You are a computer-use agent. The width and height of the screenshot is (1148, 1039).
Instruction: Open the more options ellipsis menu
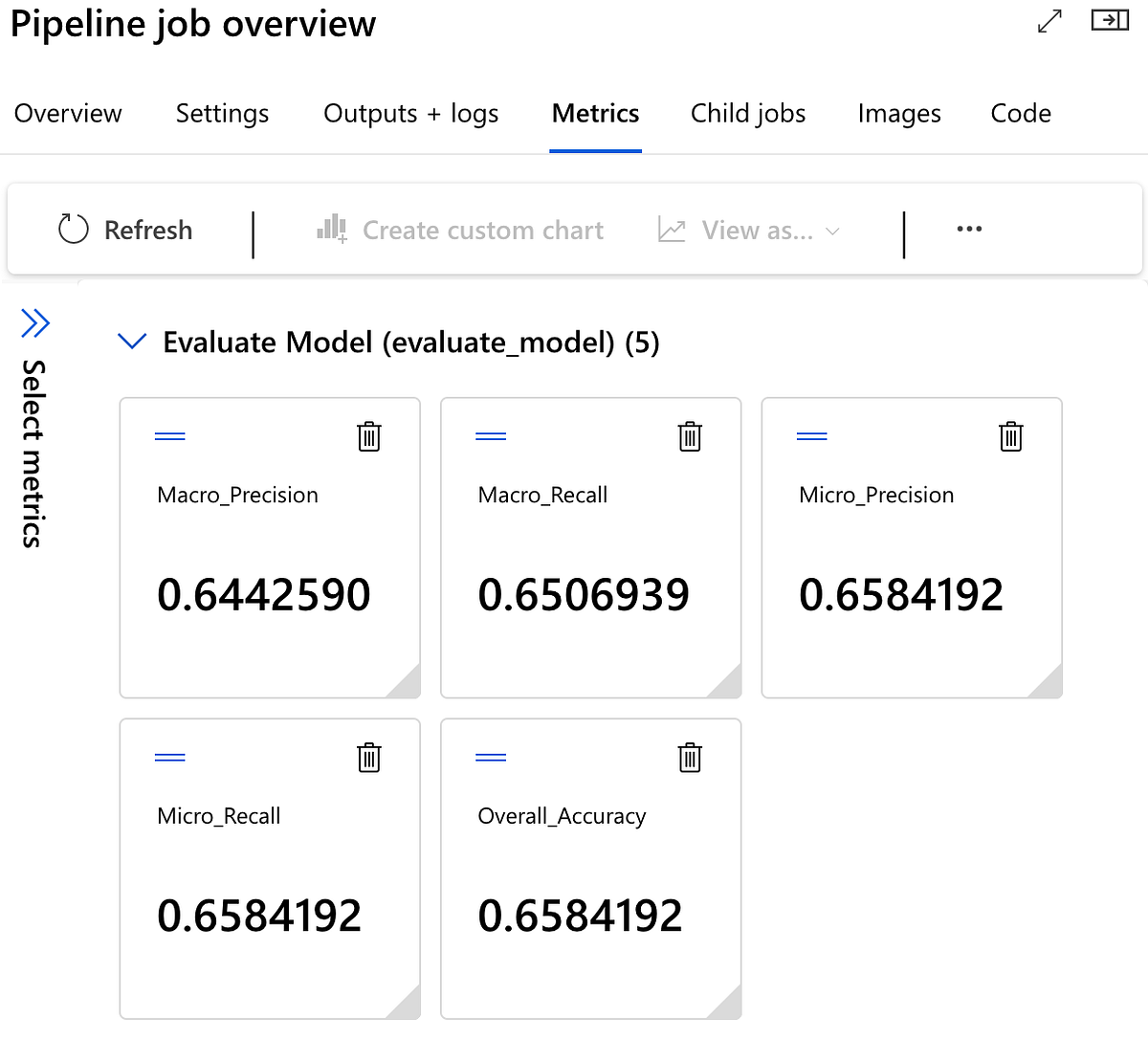tap(969, 229)
